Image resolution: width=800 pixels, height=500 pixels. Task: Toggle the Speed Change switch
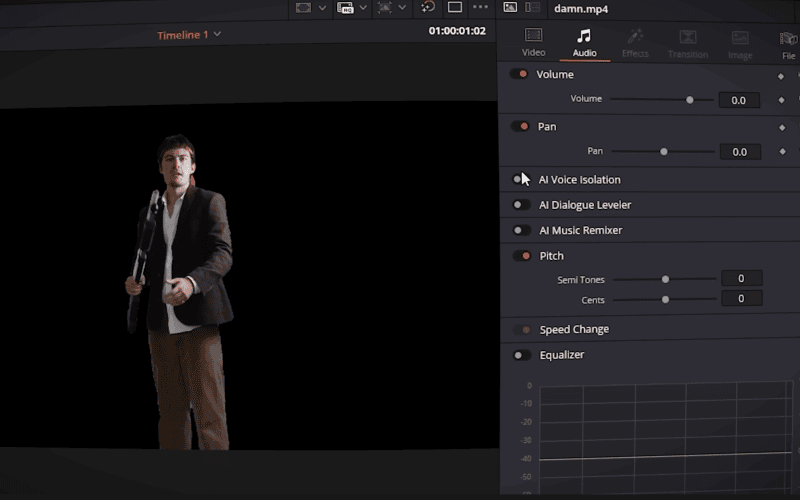coord(523,330)
